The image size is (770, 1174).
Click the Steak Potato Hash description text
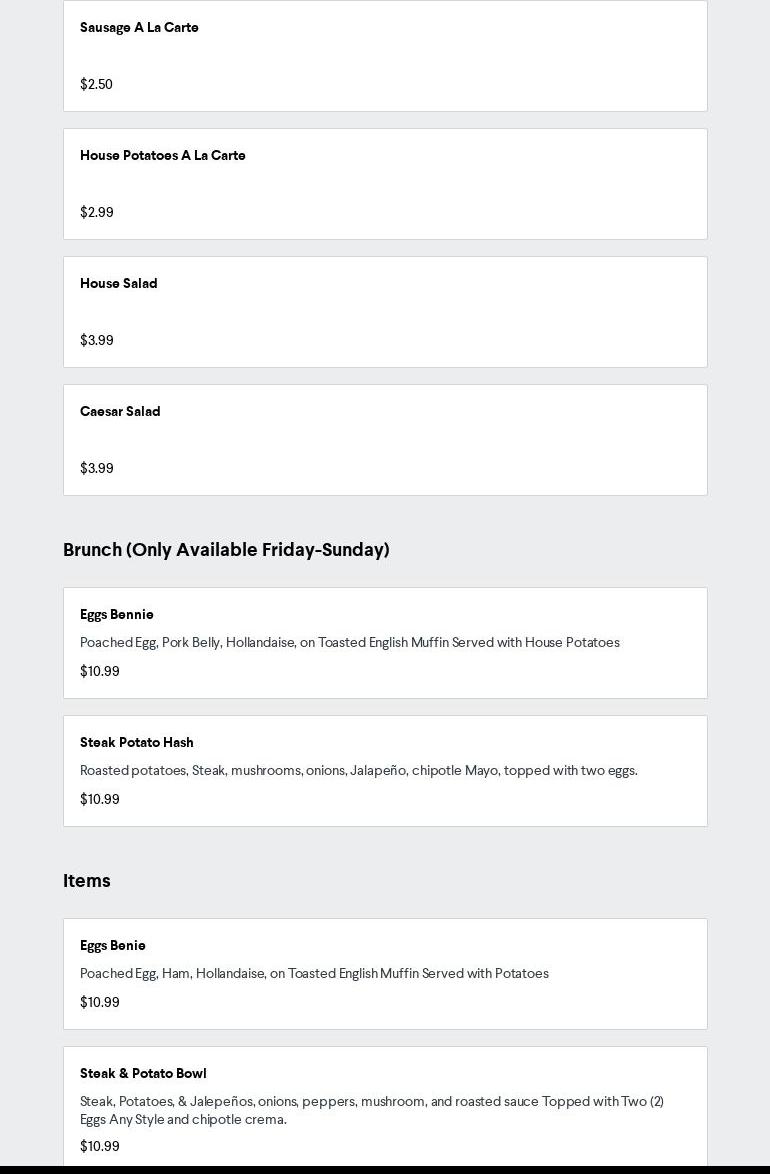[x=358, y=771]
